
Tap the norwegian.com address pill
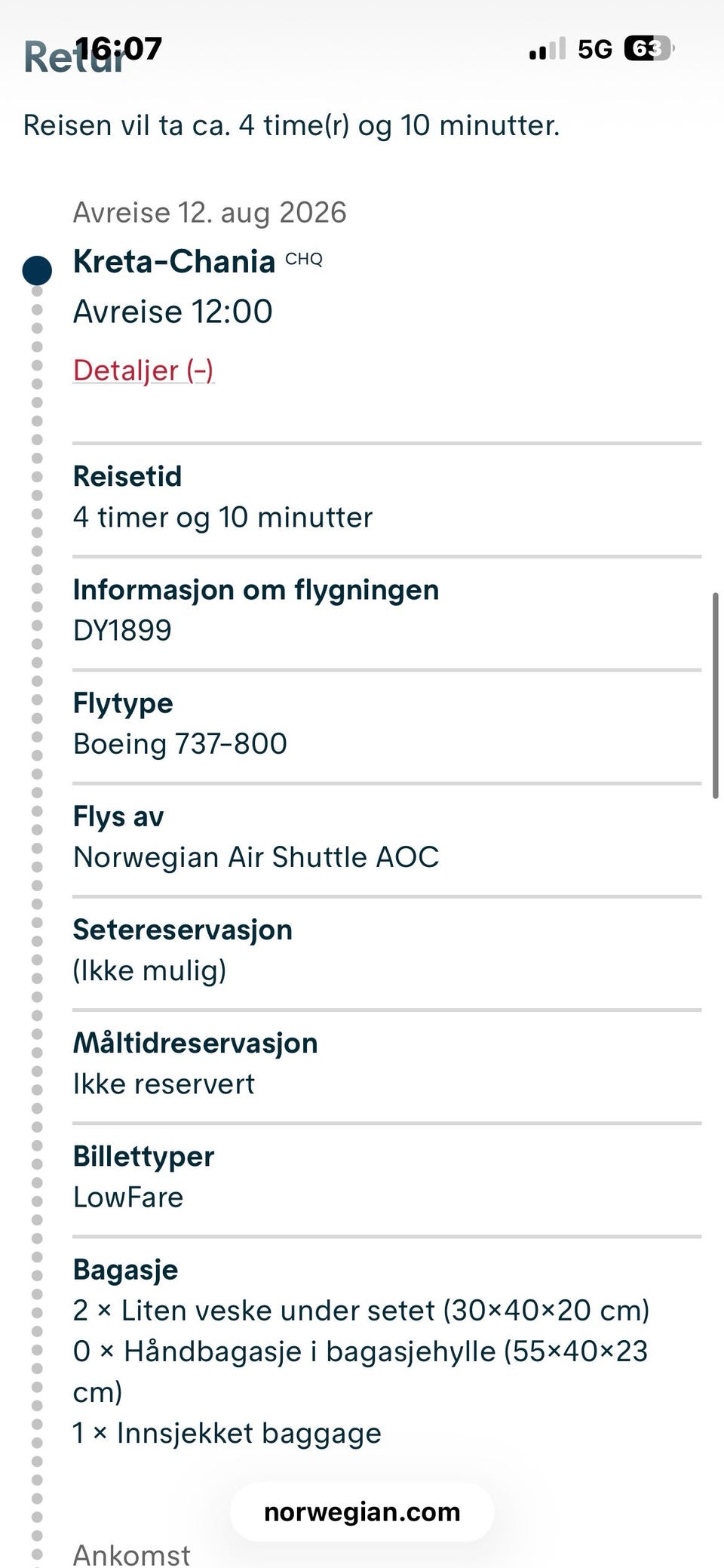(362, 1512)
